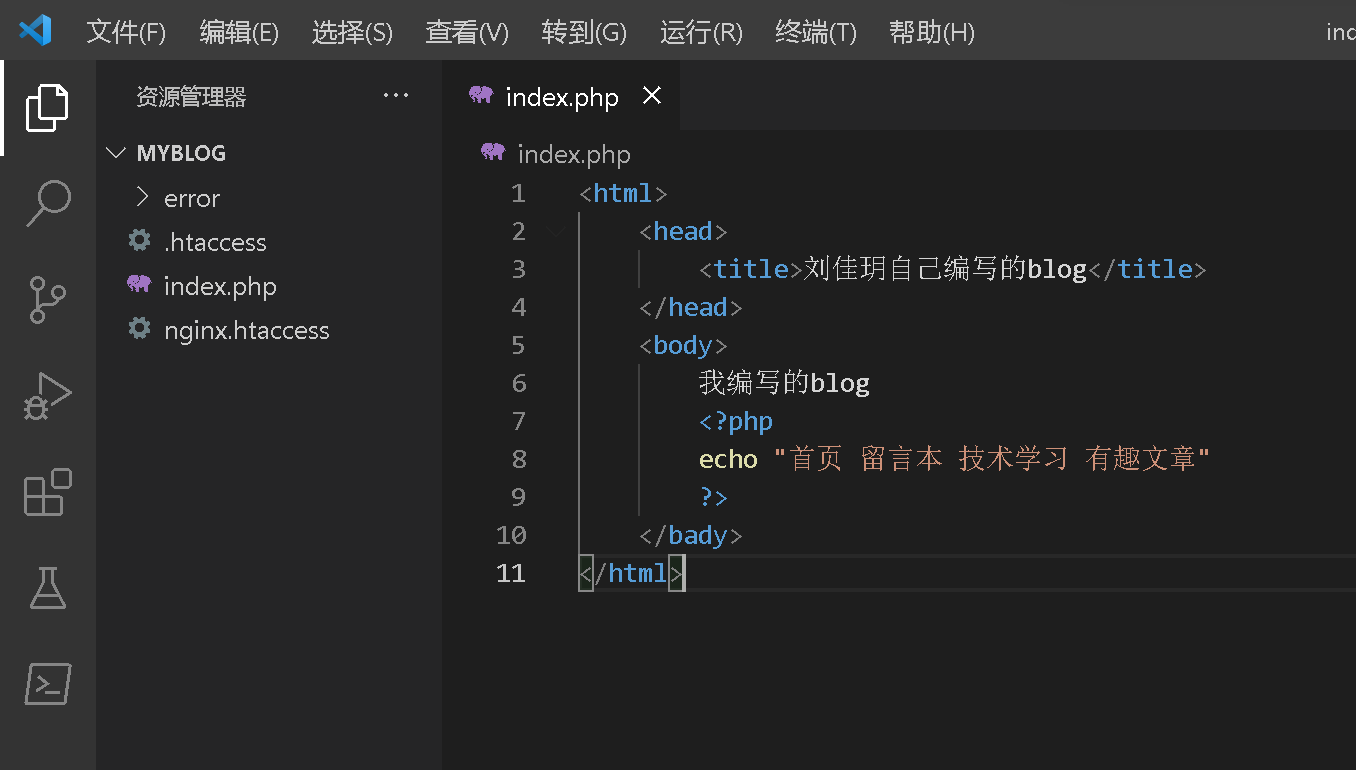The image size is (1356, 770).
Task: Click the index.php breadcrumb above the code
Action: pyautogui.click(x=573, y=154)
